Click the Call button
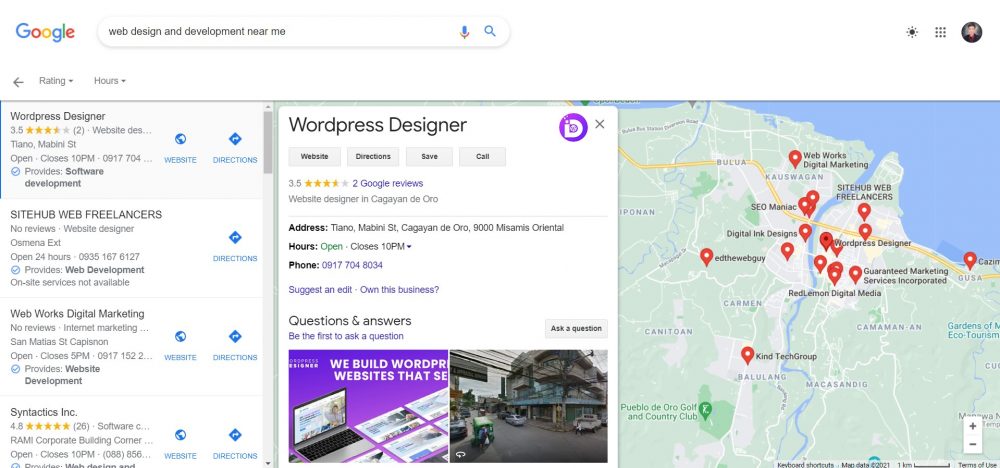The image size is (1000, 468). (482, 156)
